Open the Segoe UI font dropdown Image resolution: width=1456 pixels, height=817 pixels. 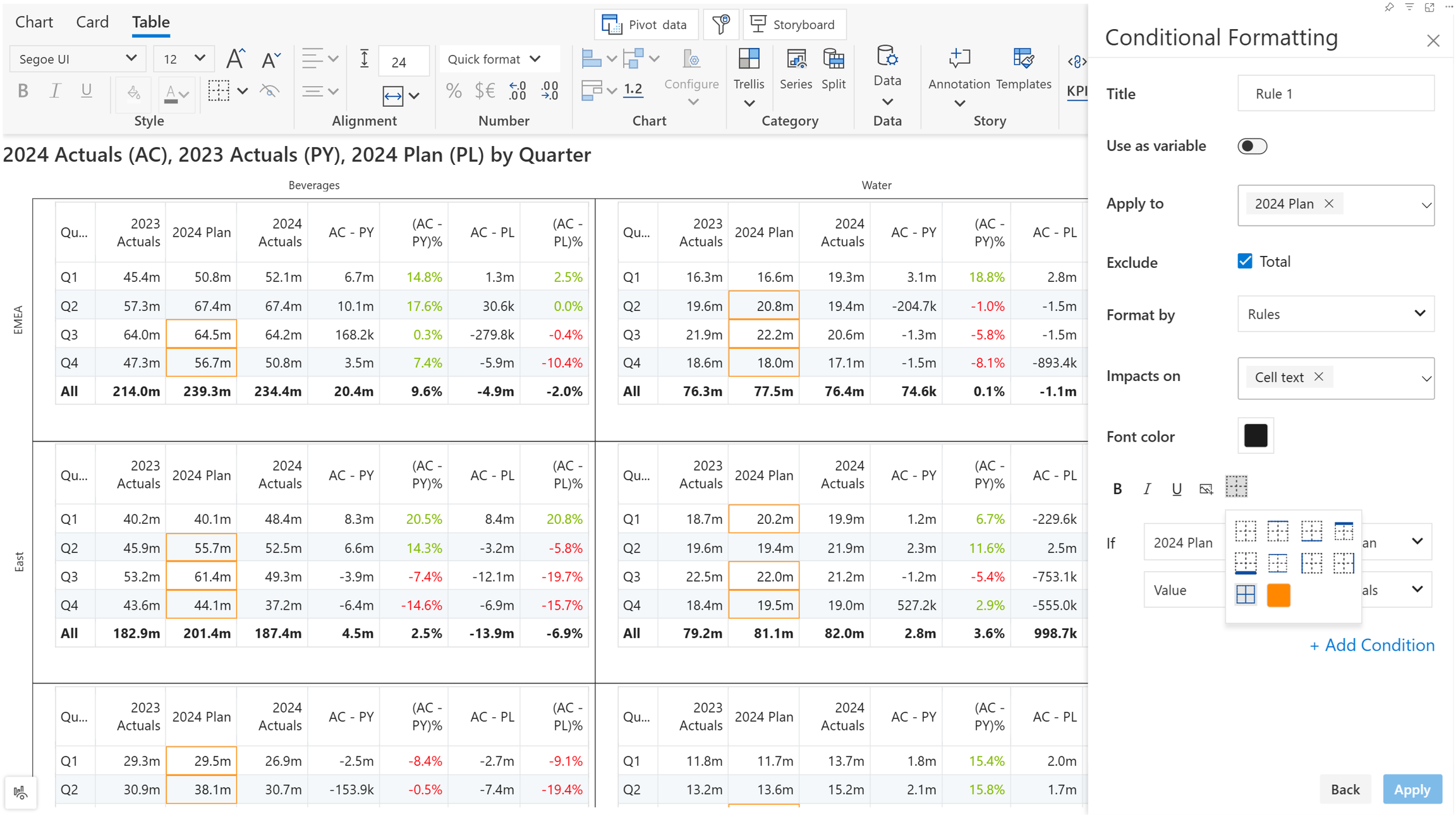click(77, 59)
